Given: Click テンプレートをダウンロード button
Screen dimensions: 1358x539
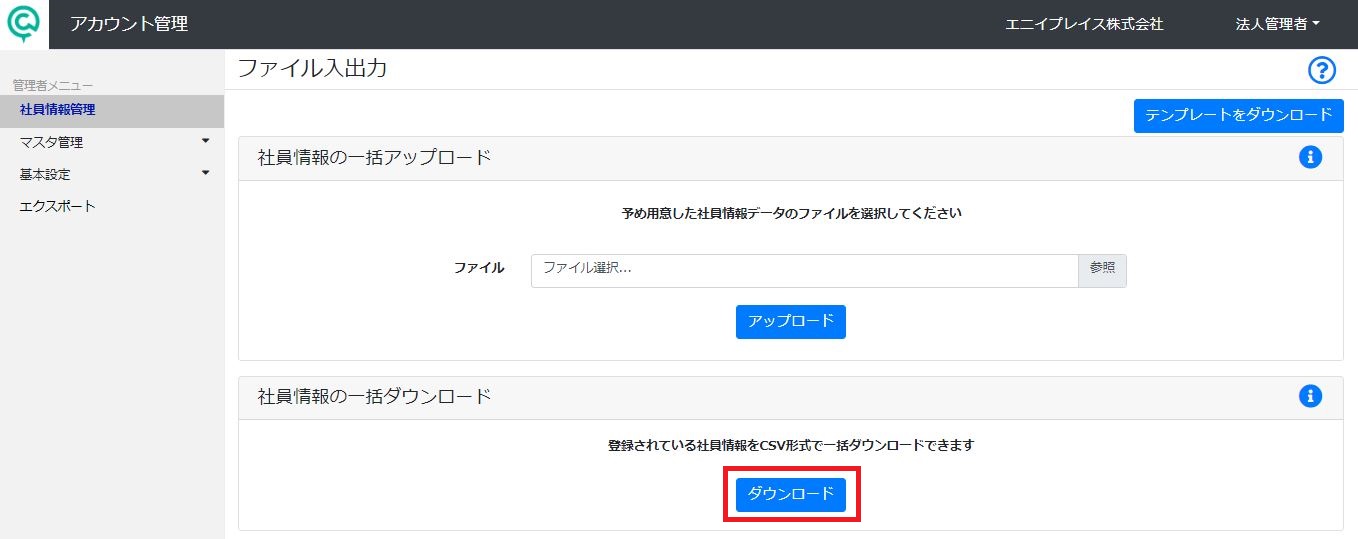Looking at the screenshot, I should point(1238,115).
